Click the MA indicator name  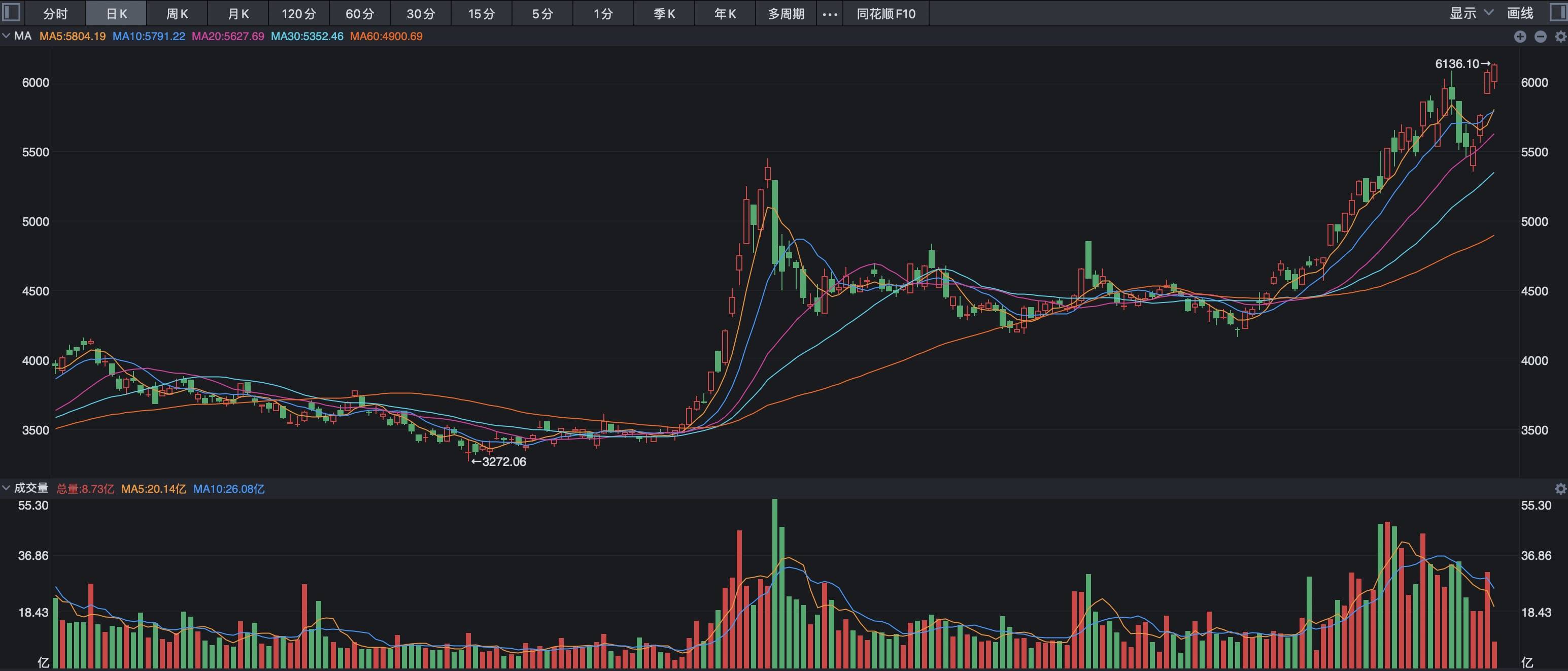(x=22, y=36)
